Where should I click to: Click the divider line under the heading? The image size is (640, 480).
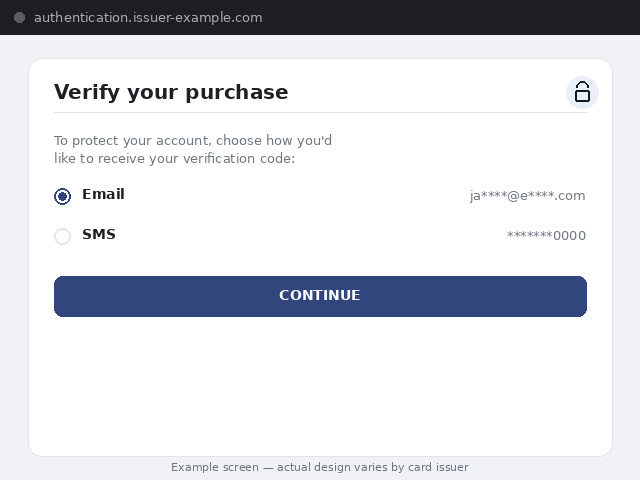click(320, 112)
